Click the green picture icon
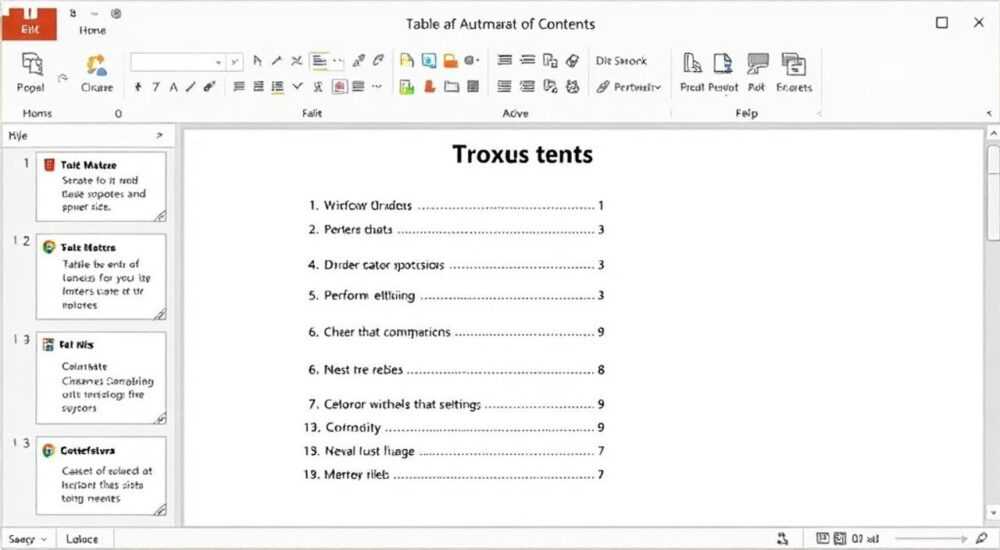This screenshot has height=550, width=1000. pos(407,87)
